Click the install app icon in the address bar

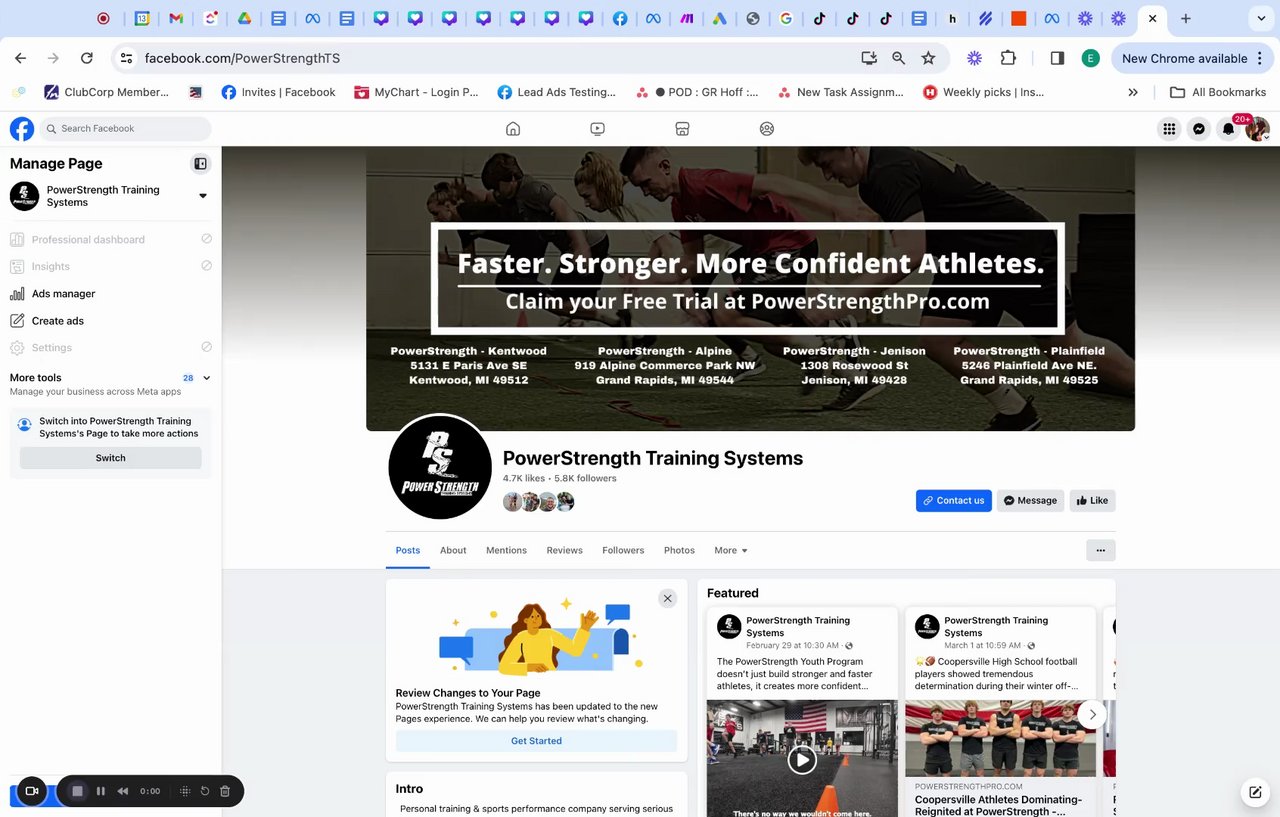pyautogui.click(x=869, y=58)
